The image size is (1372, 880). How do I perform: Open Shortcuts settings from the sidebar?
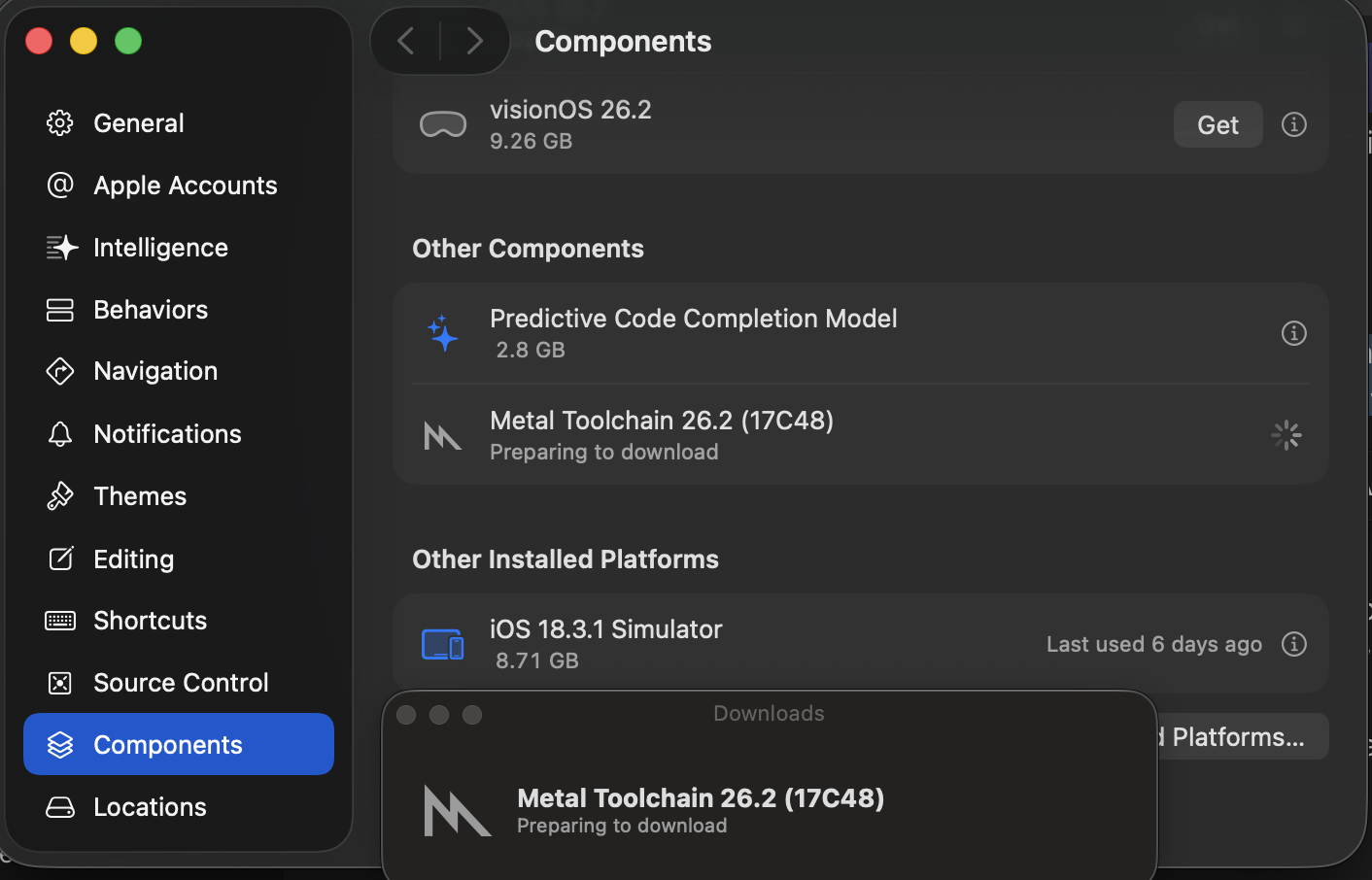150,621
